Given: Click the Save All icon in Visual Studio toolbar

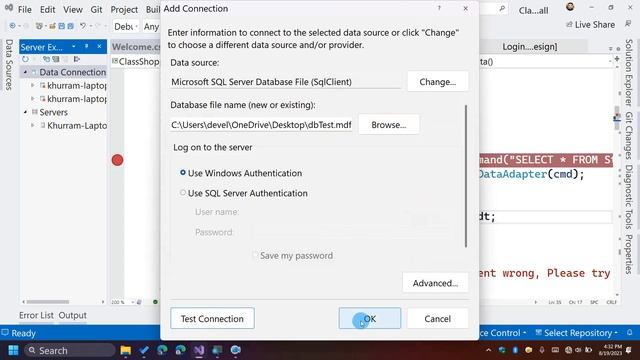Looking at the screenshot, I should click(x=71, y=26).
